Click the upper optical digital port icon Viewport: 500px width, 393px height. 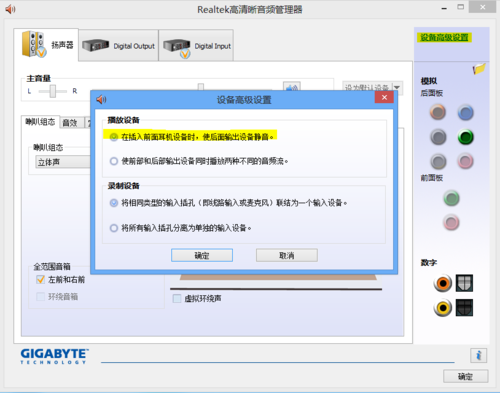pyautogui.click(x=464, y=283)
